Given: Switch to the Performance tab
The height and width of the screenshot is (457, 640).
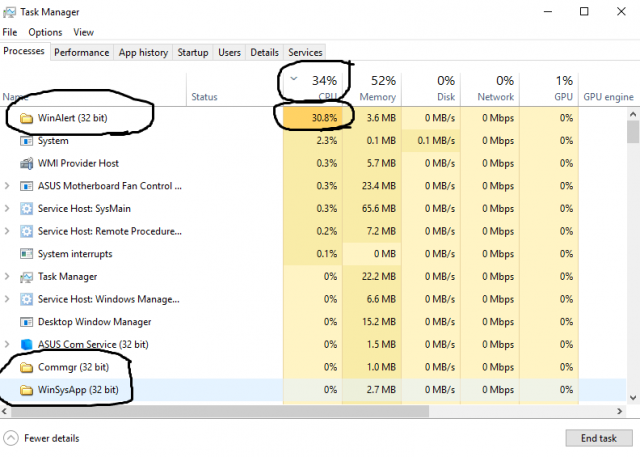Looking at the screenshot, I should [x=81, y=52].
